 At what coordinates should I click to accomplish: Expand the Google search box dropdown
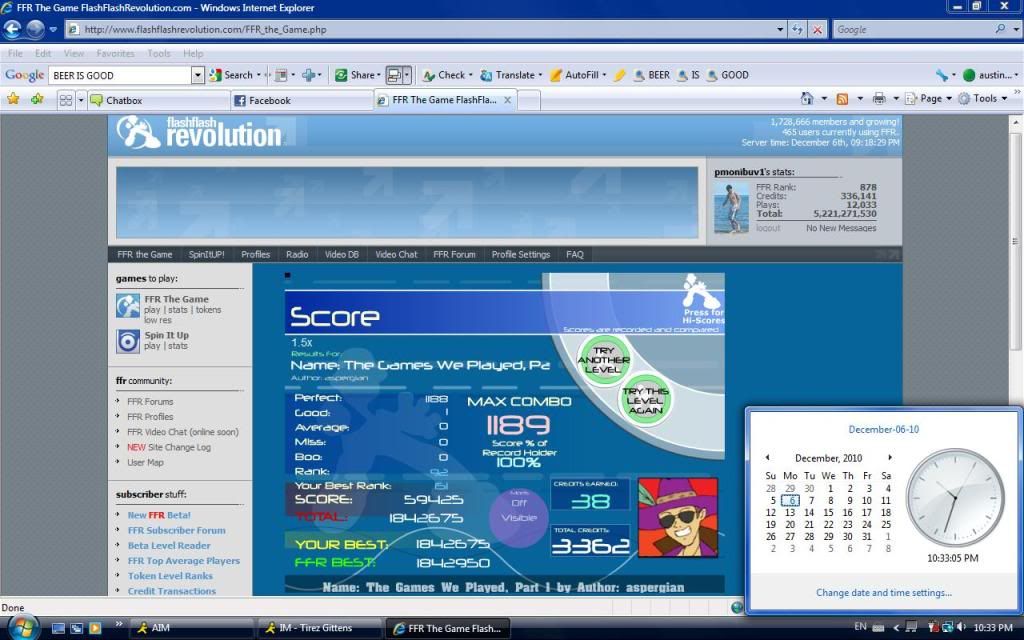point(198,75)
